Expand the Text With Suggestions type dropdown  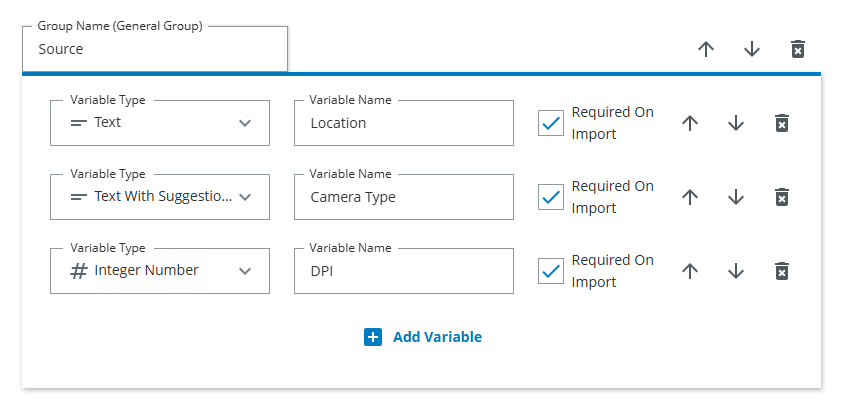tap(160, 197)
